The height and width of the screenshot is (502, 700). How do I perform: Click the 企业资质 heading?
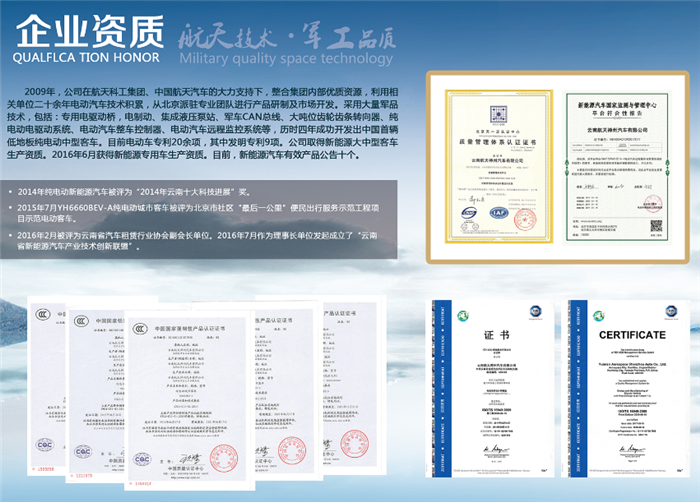[x=90, y=32]
